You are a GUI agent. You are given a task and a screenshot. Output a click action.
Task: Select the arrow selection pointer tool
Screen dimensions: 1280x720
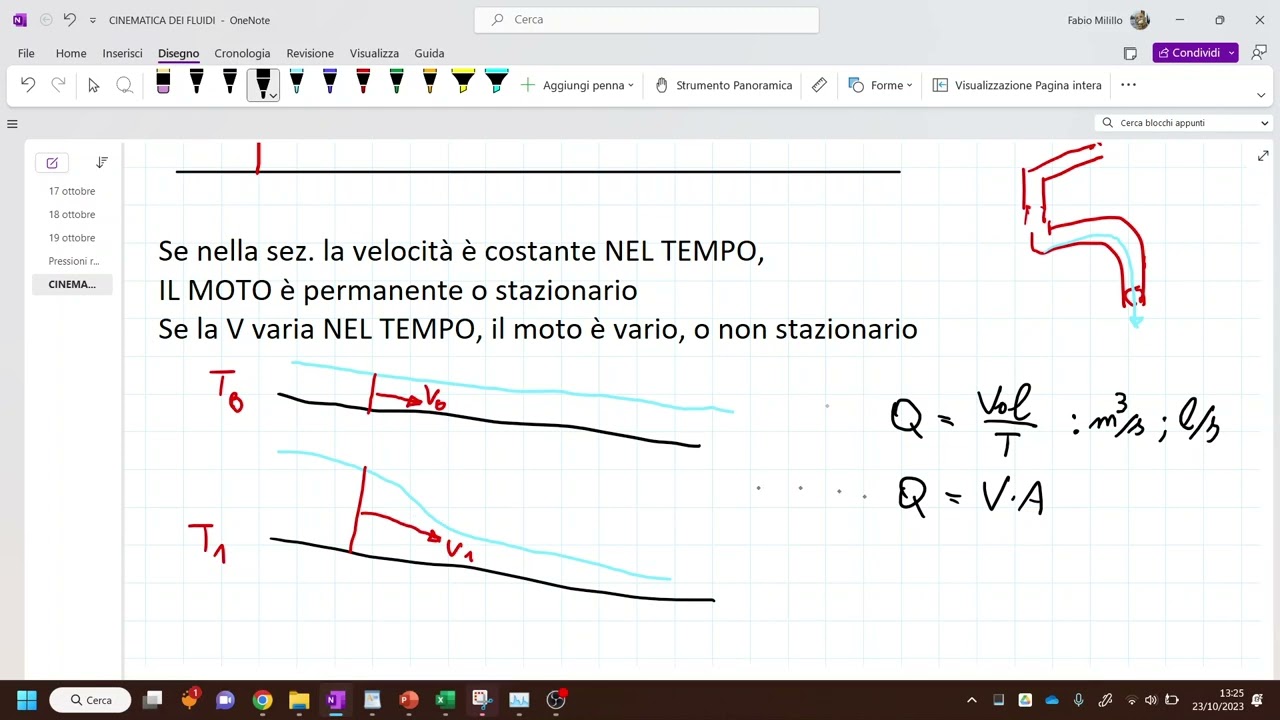tap(94, 85)
